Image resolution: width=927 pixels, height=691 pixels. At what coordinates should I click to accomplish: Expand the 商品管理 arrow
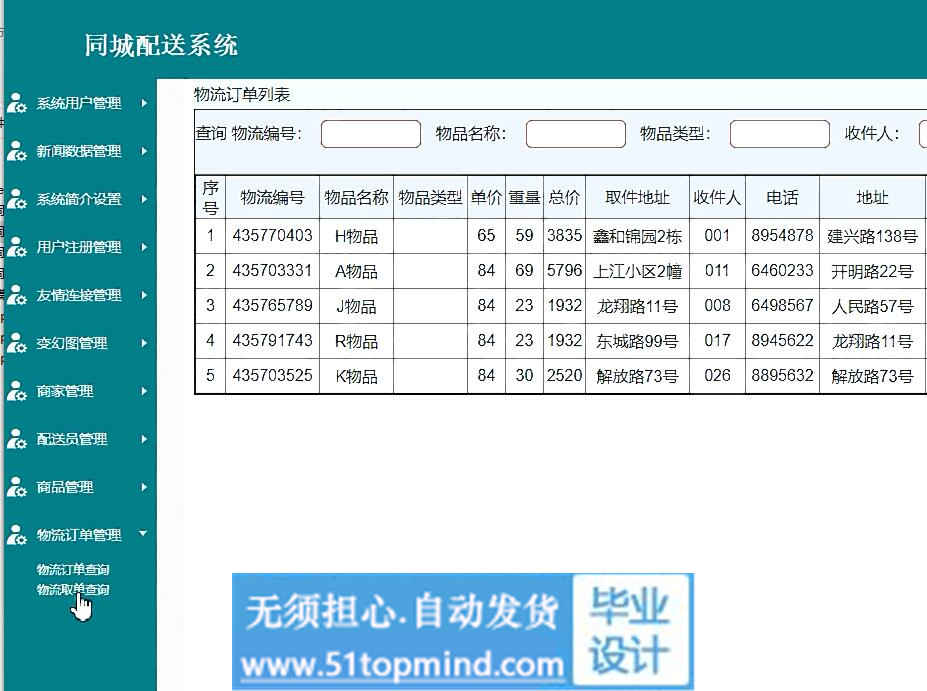144,487
